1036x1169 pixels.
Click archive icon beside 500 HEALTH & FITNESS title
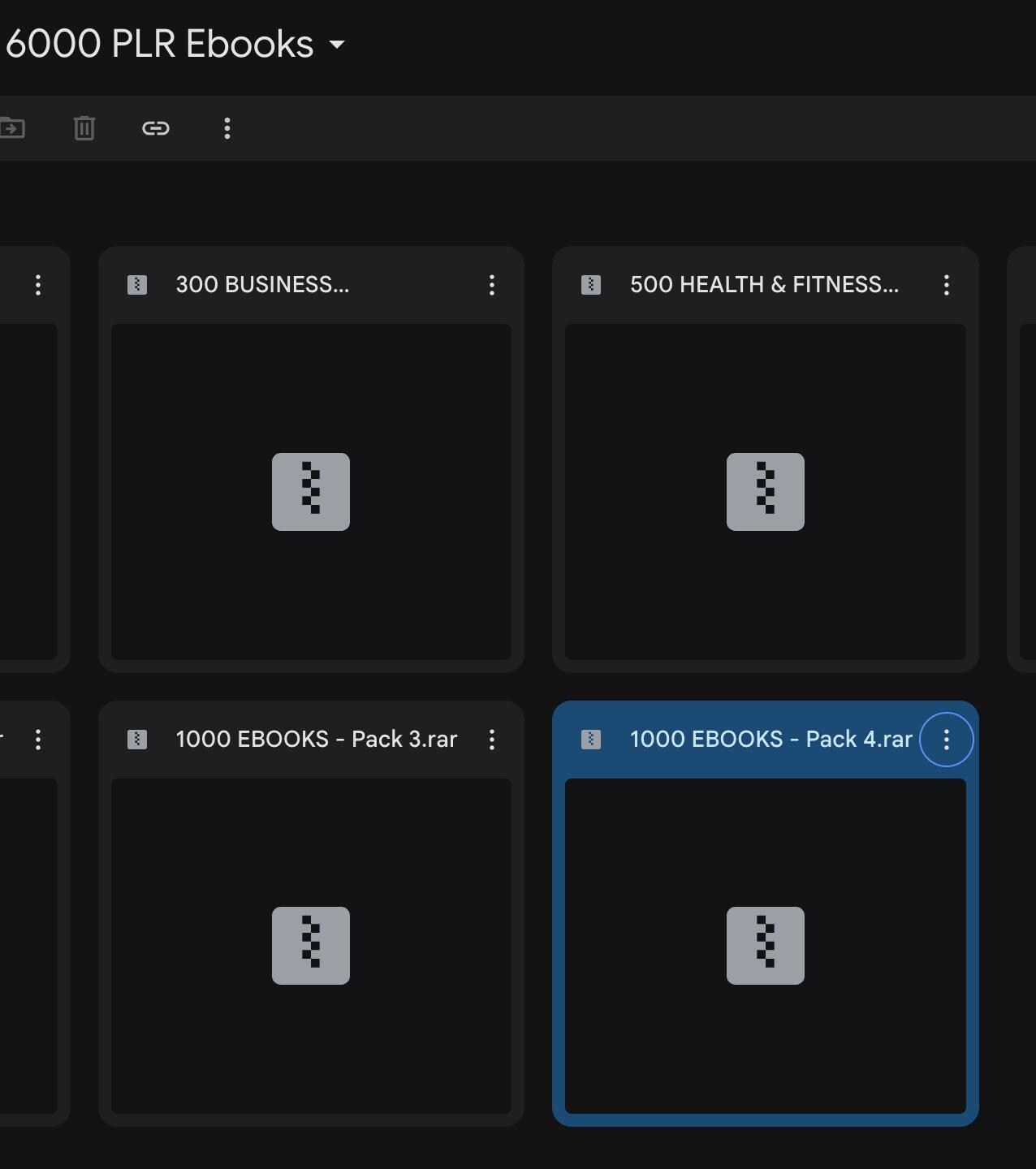tap(591, 285)
